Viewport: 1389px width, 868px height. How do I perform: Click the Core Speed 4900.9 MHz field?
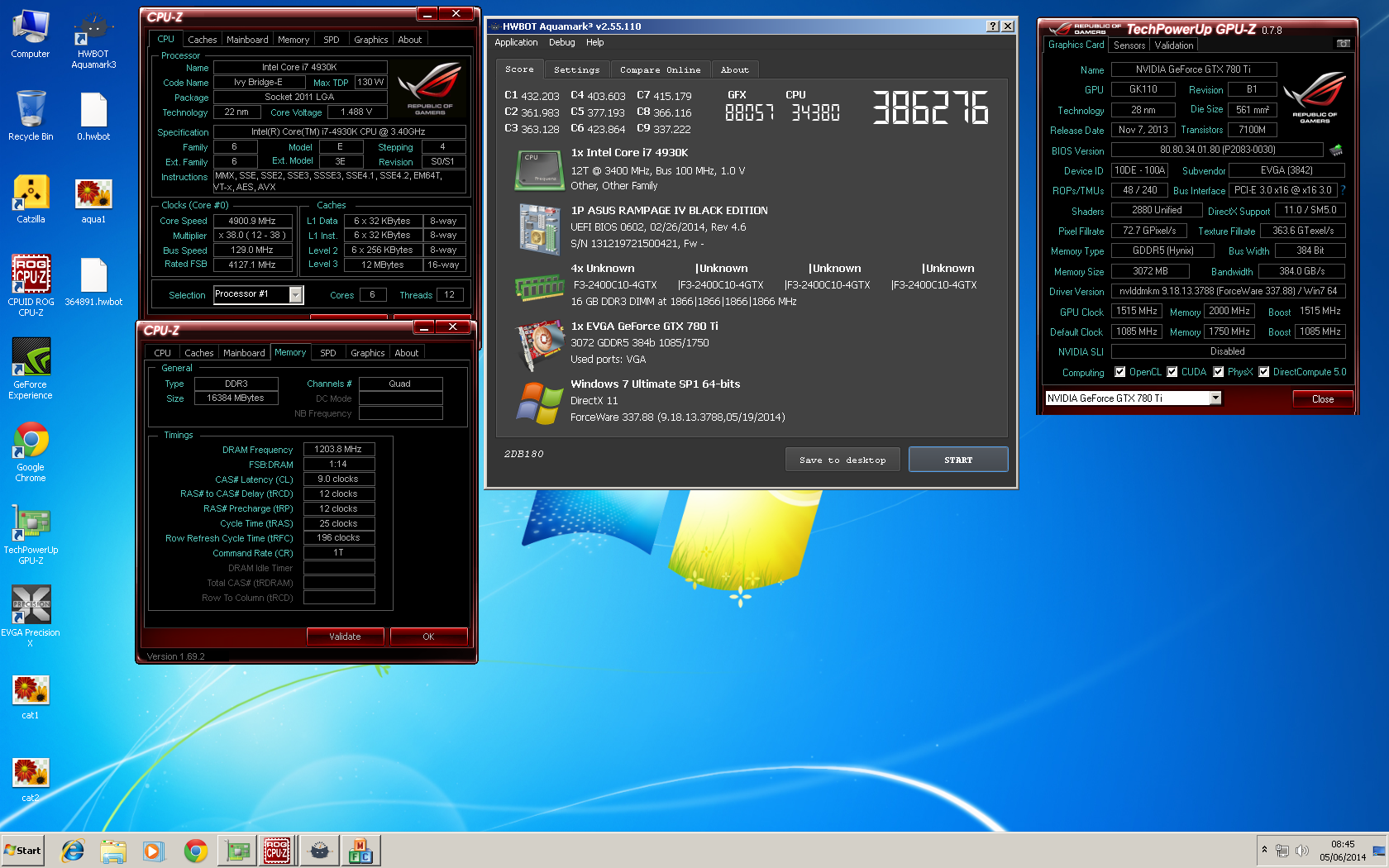tap(252, 221)
